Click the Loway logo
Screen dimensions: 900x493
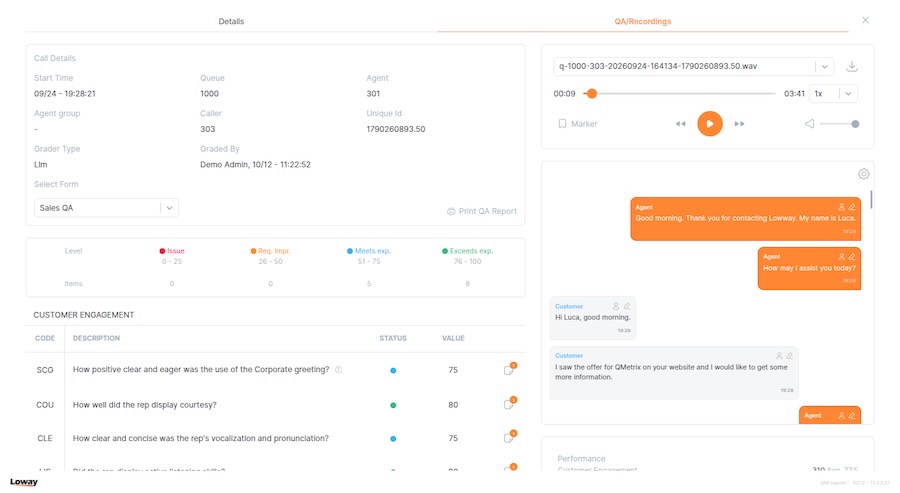pos(24,482)
